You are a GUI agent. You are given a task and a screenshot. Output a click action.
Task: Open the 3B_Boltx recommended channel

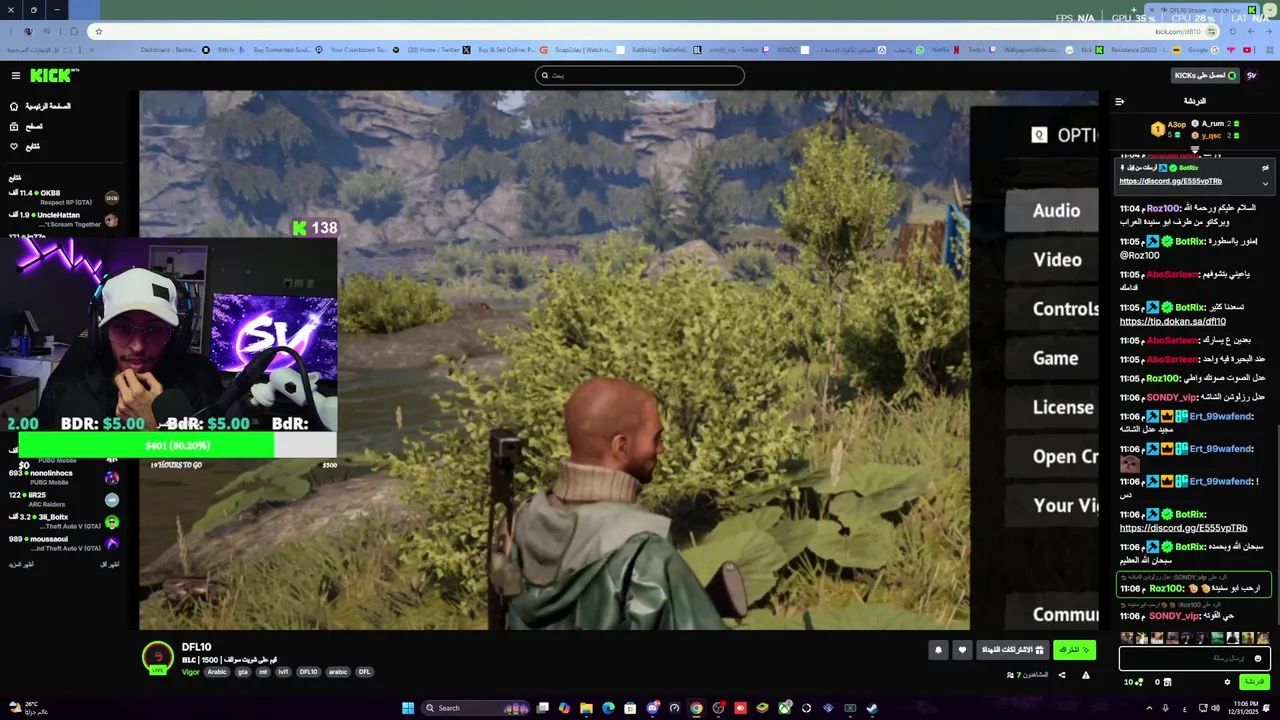point(64,521)
